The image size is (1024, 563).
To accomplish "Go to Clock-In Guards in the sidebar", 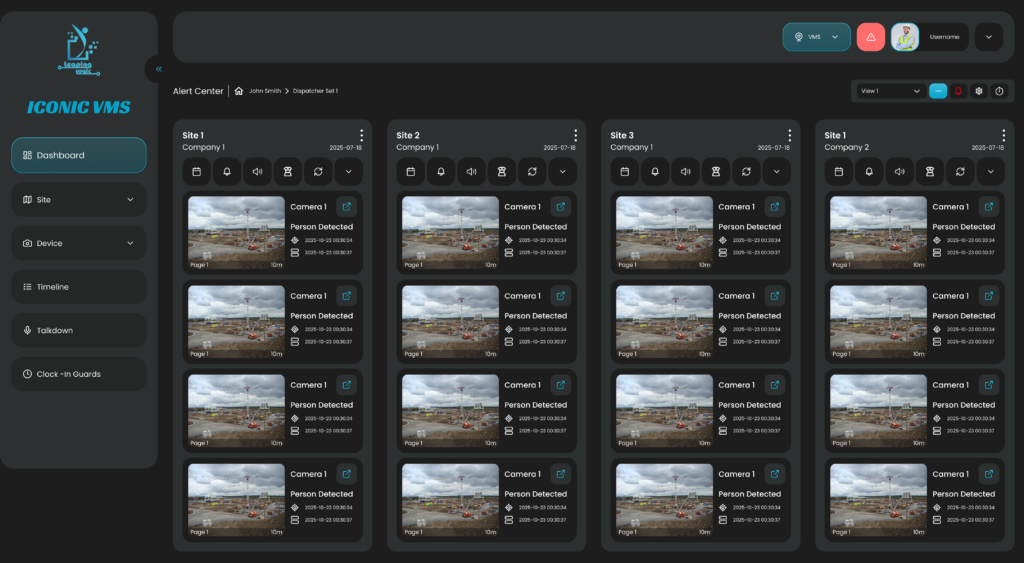I will pyautogui.click(x=79, y=374).
